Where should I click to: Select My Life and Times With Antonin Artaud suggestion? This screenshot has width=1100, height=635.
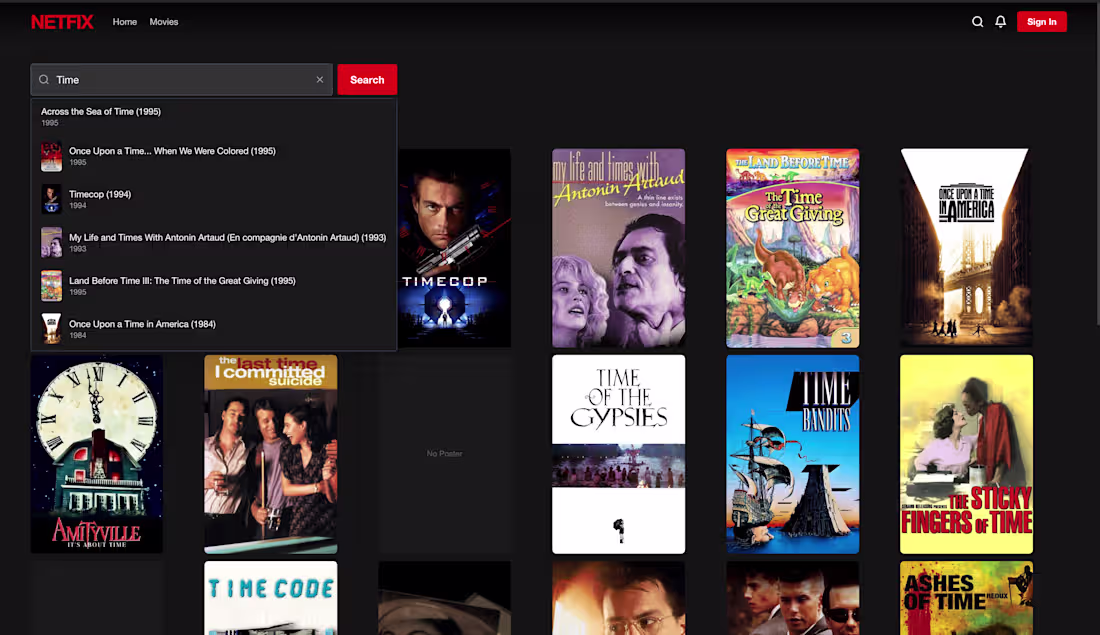click(214, 243)
